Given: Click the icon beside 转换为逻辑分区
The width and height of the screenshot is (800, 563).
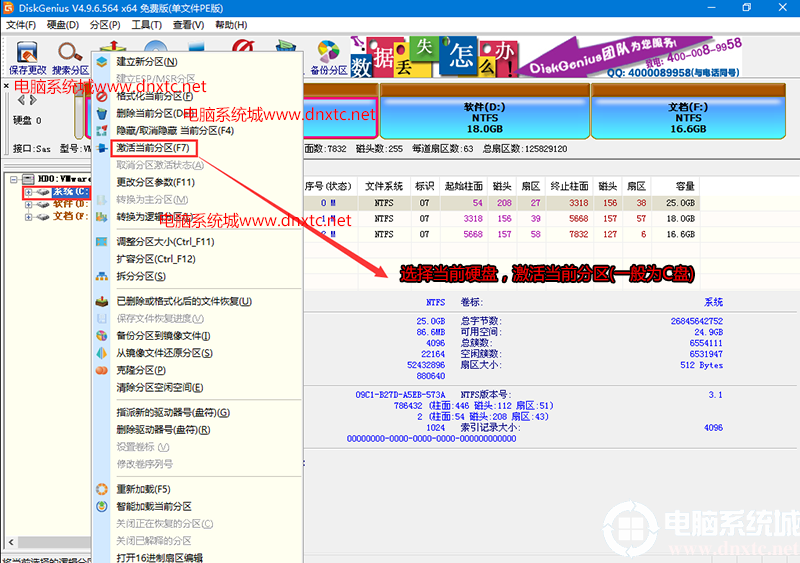Looking at the screenshot, I should pos(102,217).
